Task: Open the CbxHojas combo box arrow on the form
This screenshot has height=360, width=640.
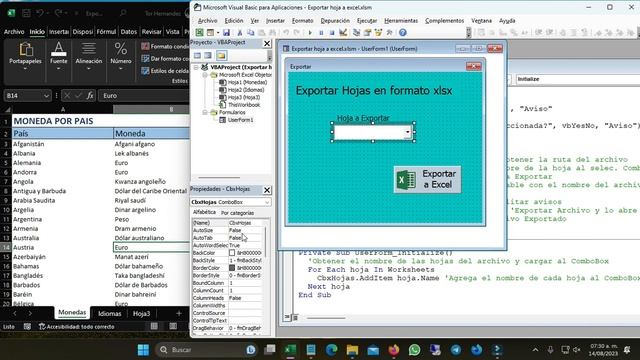Action: tap(407, 132)
